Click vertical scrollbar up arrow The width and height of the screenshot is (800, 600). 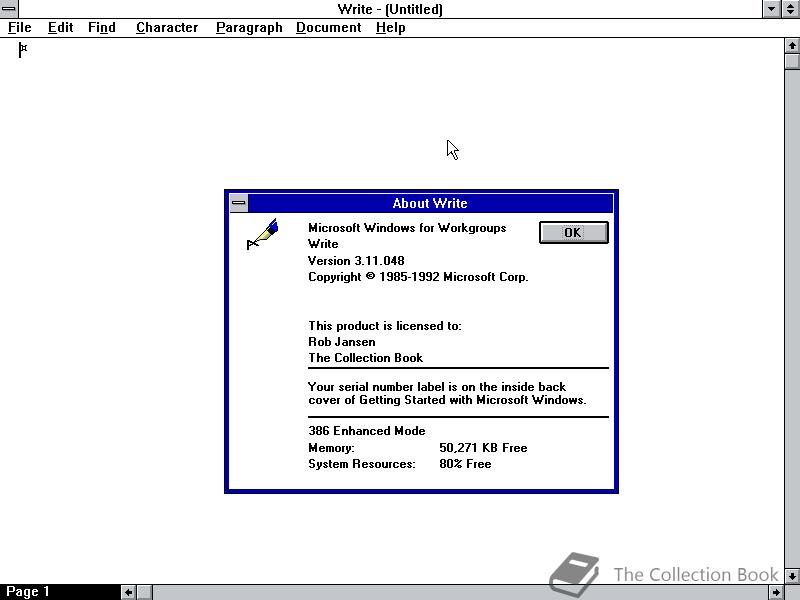(792, 46)
